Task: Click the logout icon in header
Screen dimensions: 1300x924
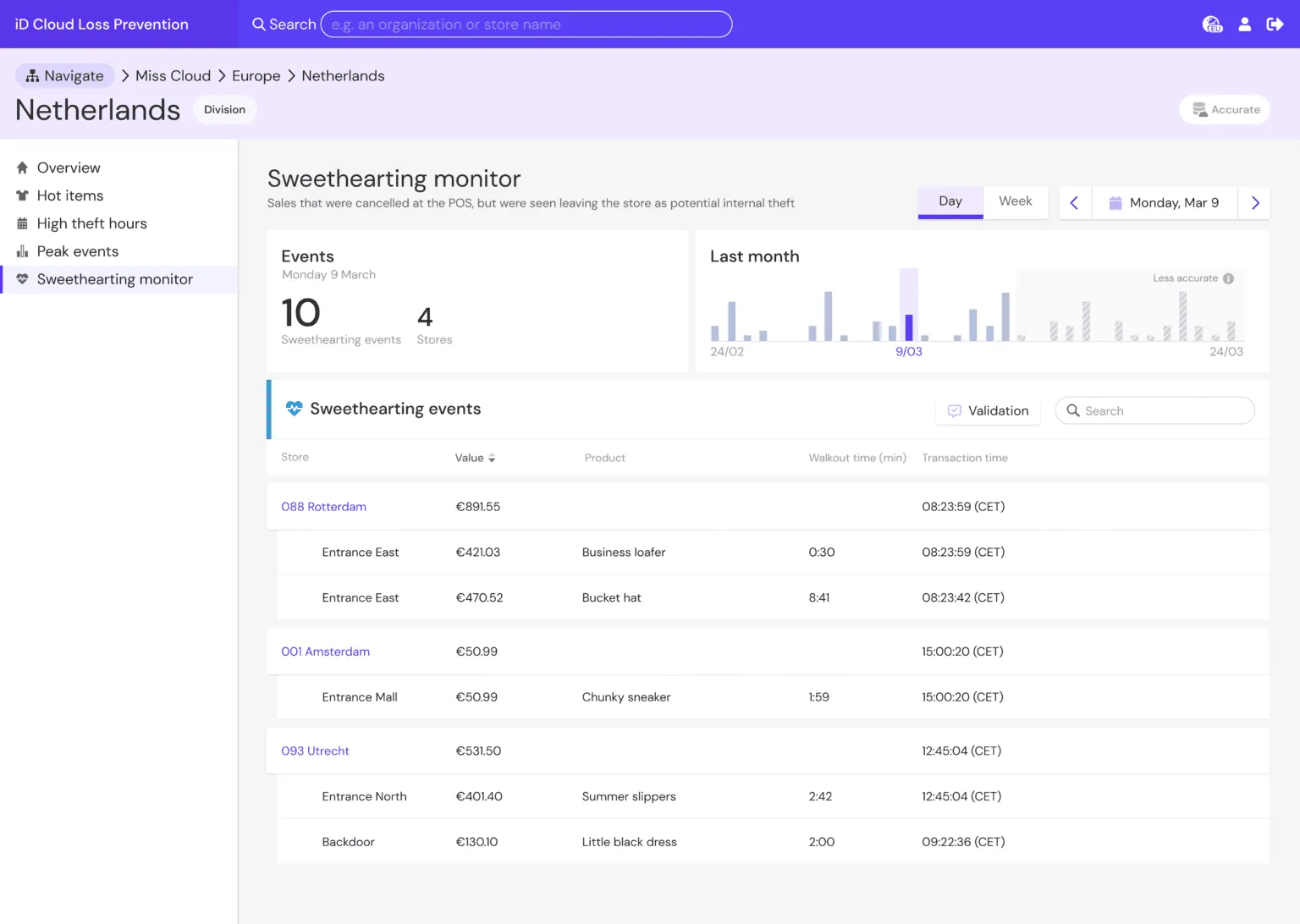Action: coord(1275,25)
